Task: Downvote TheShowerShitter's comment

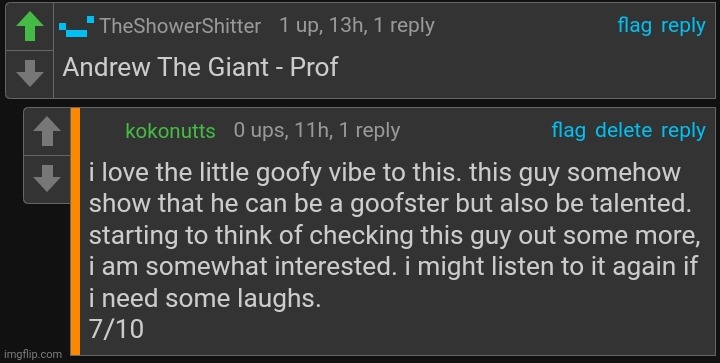Action: (x=30, y=74)
